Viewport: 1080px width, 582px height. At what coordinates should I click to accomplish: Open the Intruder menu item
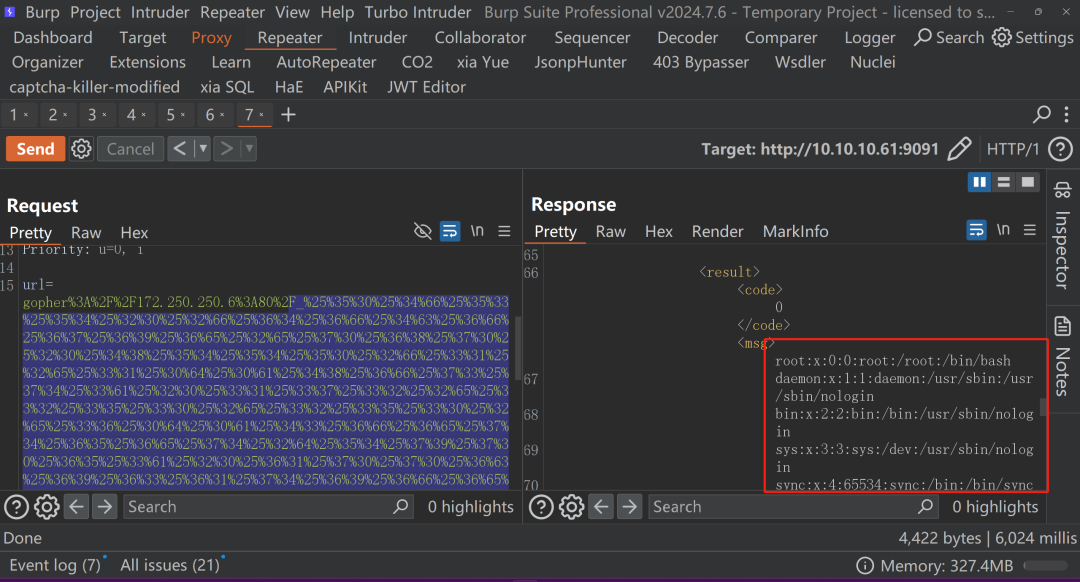[160, 12]
